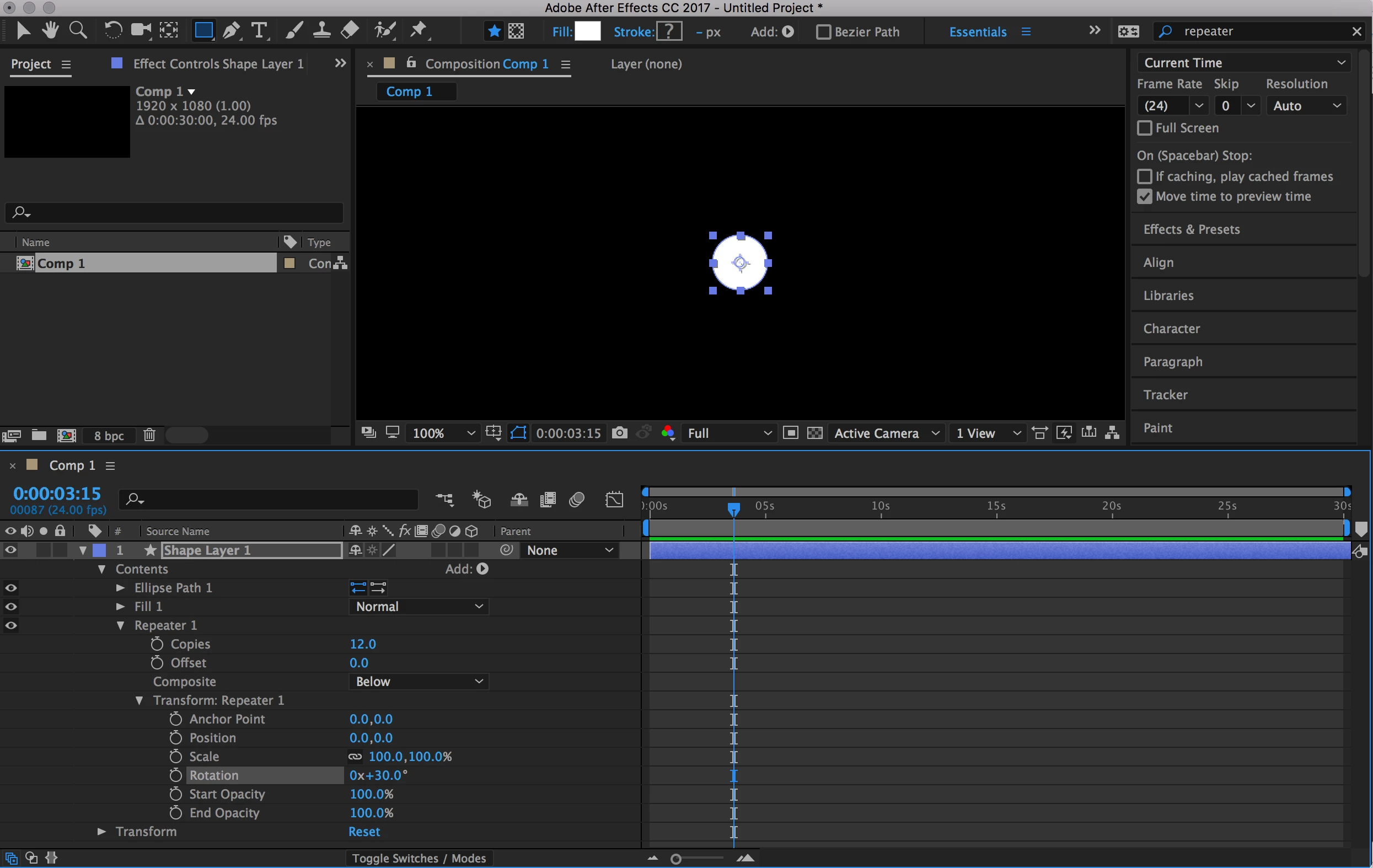Select the Puppet Pin tool
The image size is (1373, 868).
click(x=419, y=30)
